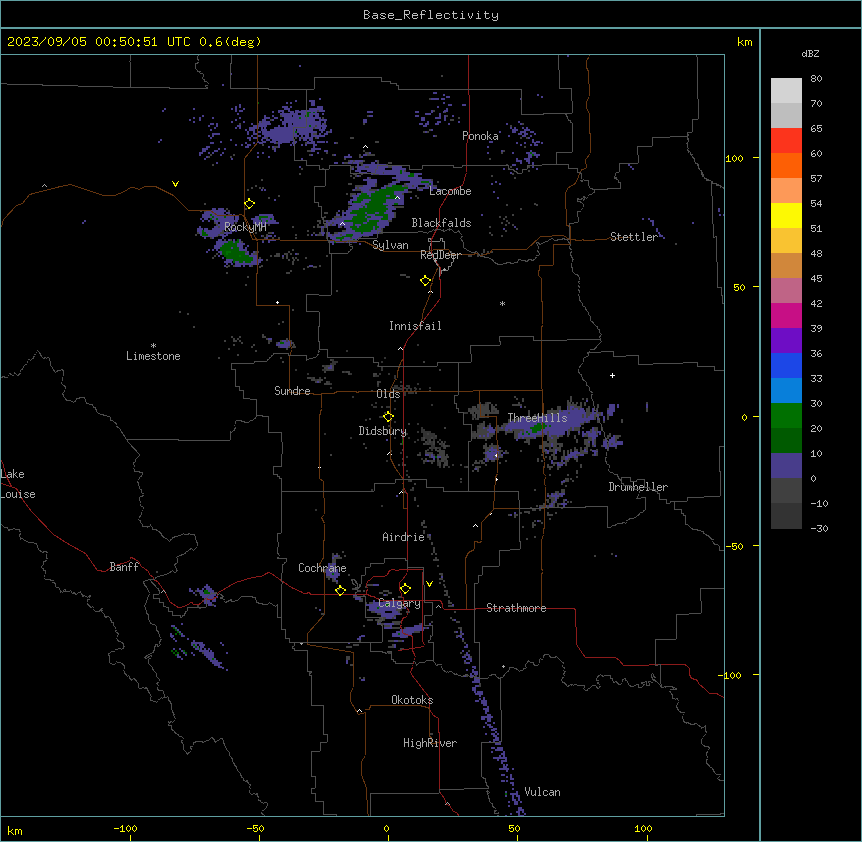Click the -50 tick on the right axis
Screen dimensions: 862x842
click(x=734, y=546)
